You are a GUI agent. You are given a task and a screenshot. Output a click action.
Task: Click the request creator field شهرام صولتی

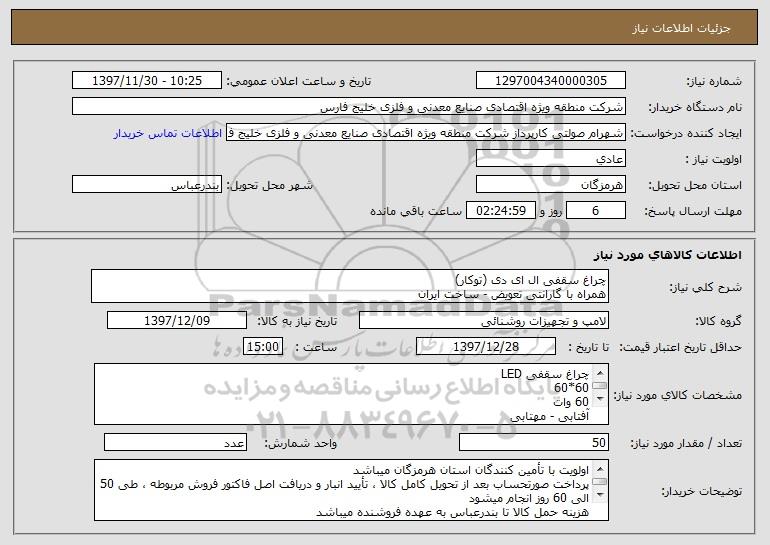[426, 133]
